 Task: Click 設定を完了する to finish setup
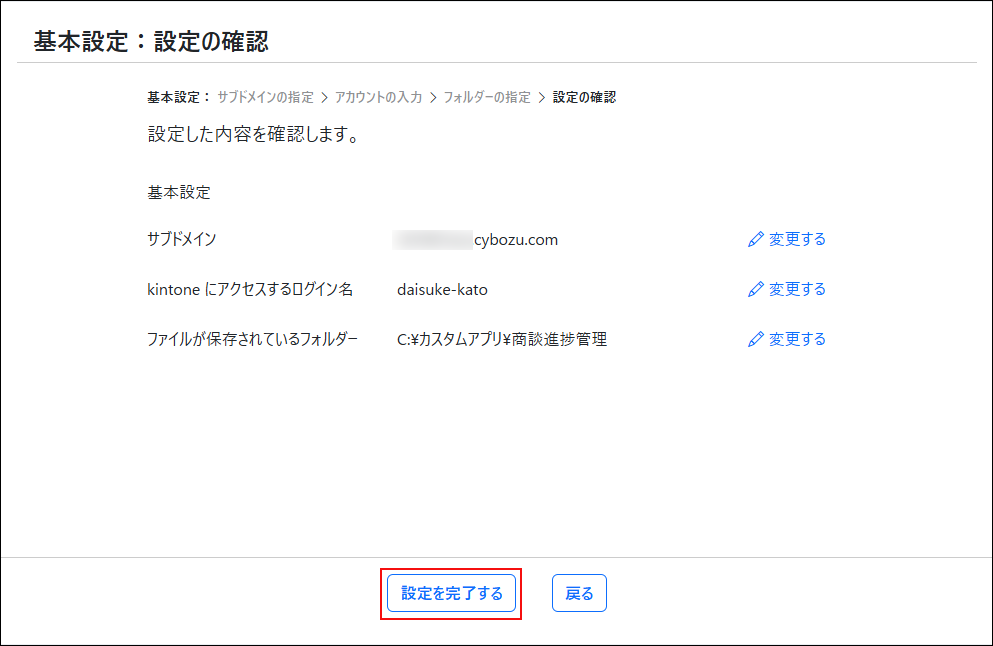[x=450, y=593]
